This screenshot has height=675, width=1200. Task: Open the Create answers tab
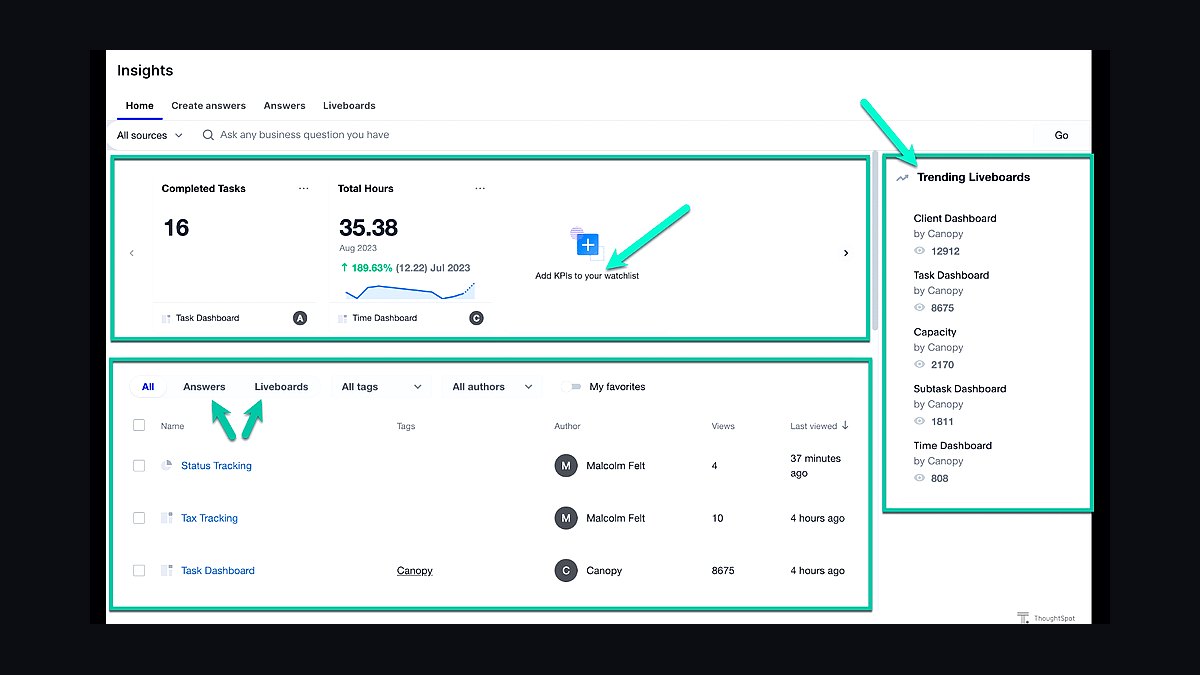[208, 106]
